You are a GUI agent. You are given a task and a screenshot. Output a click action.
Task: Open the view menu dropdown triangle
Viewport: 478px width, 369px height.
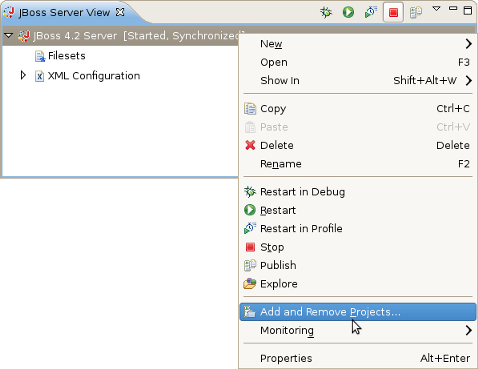coord(436,9)
